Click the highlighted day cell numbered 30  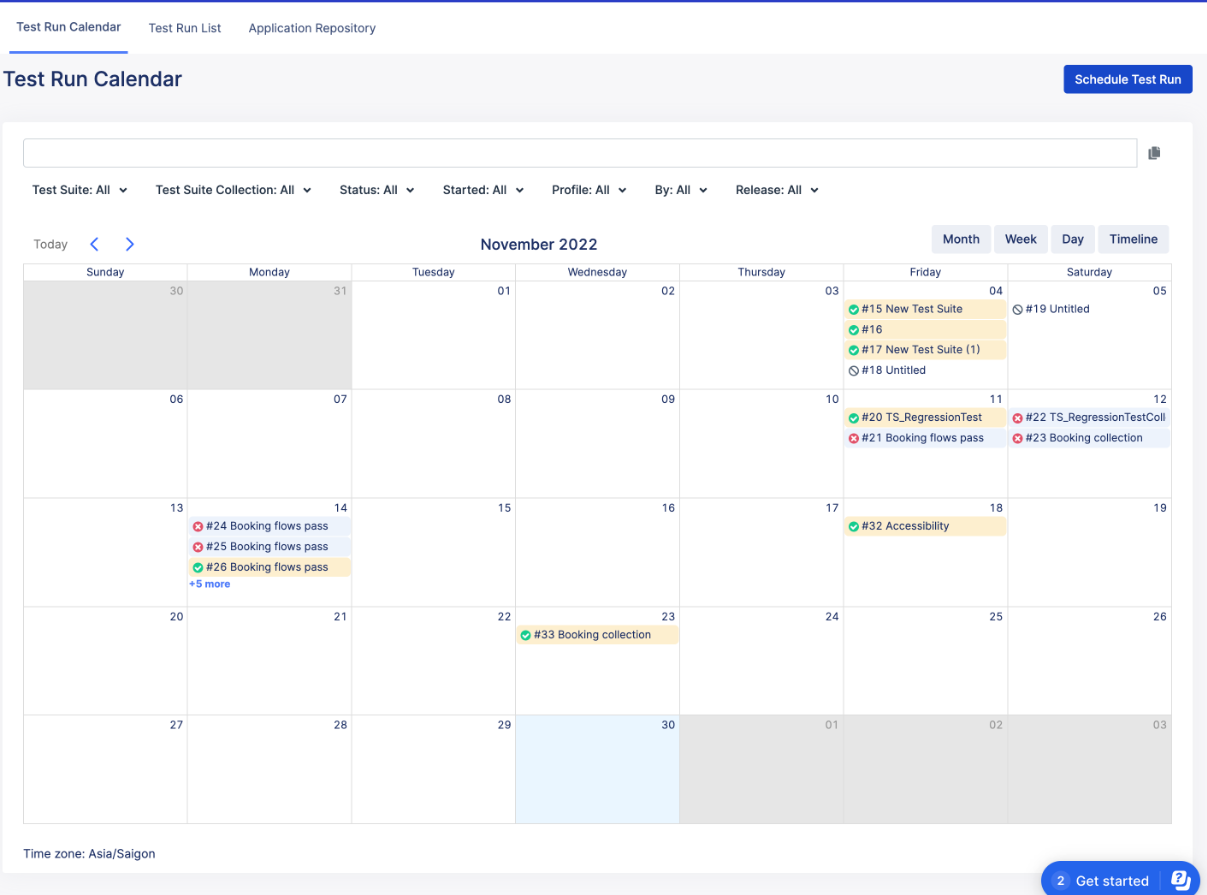[597, 769]
